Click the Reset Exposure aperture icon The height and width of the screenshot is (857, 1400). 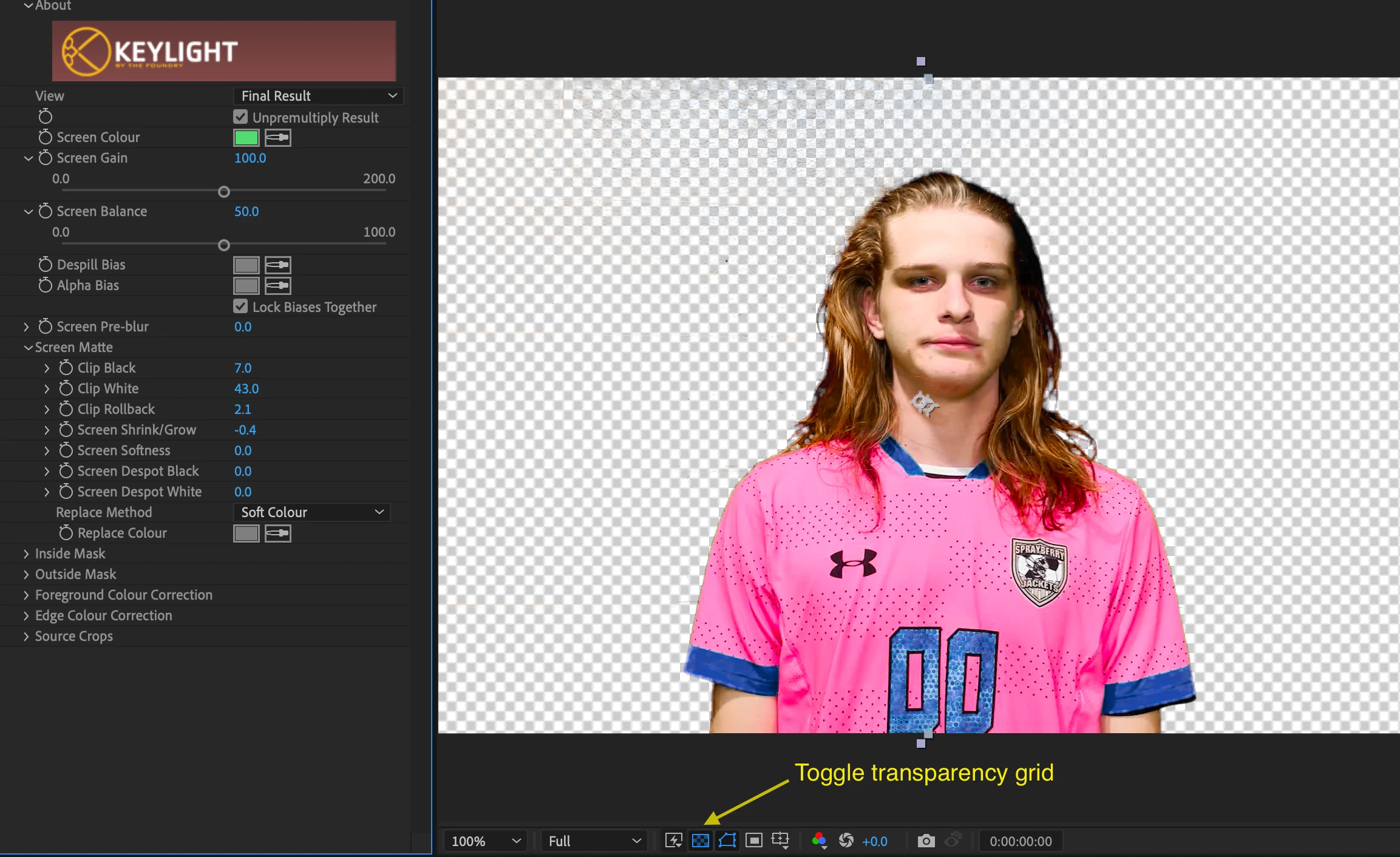point(846,841)
